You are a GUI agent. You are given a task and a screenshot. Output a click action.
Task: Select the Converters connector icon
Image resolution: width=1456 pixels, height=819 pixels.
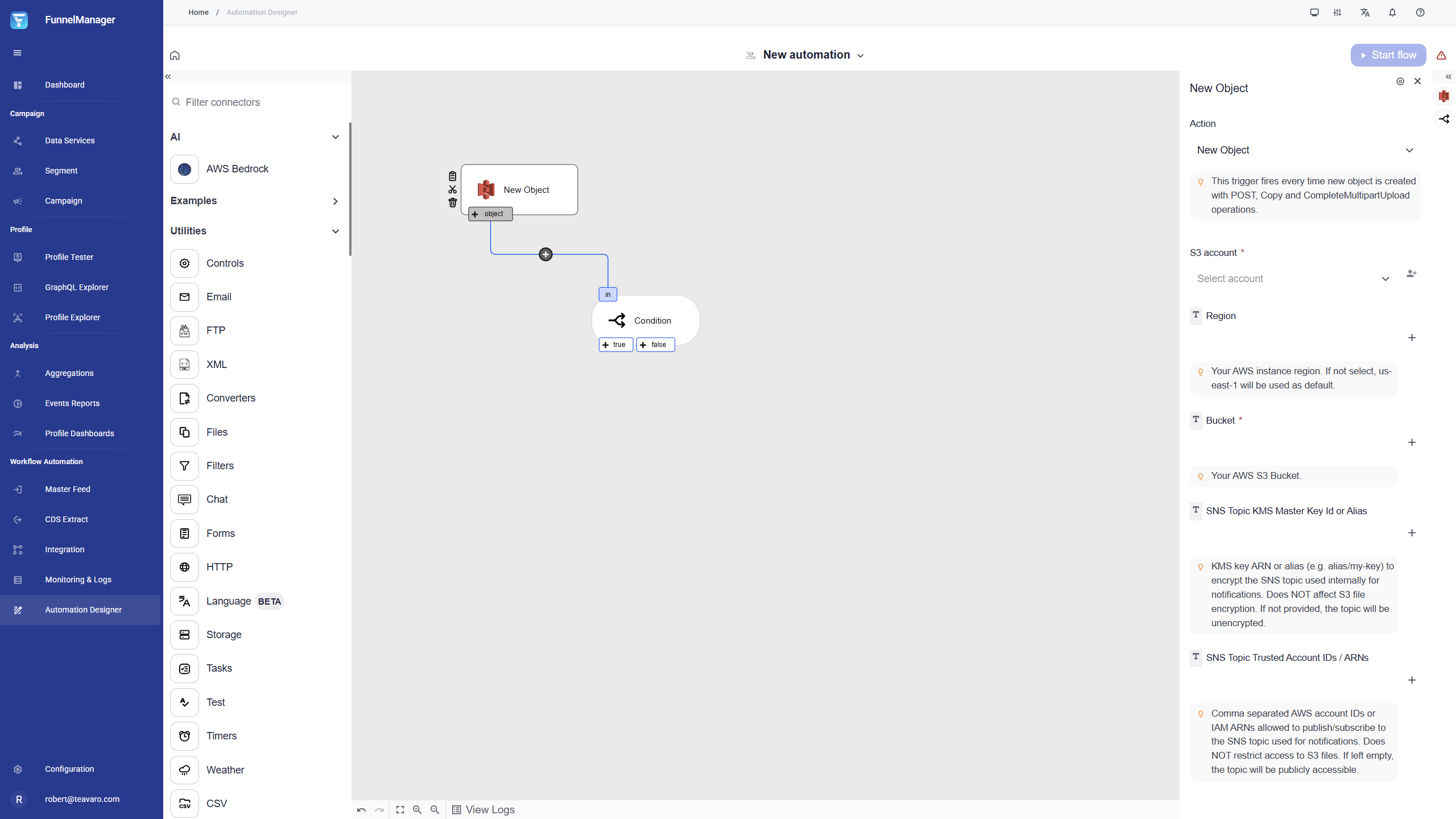[184, 398]
